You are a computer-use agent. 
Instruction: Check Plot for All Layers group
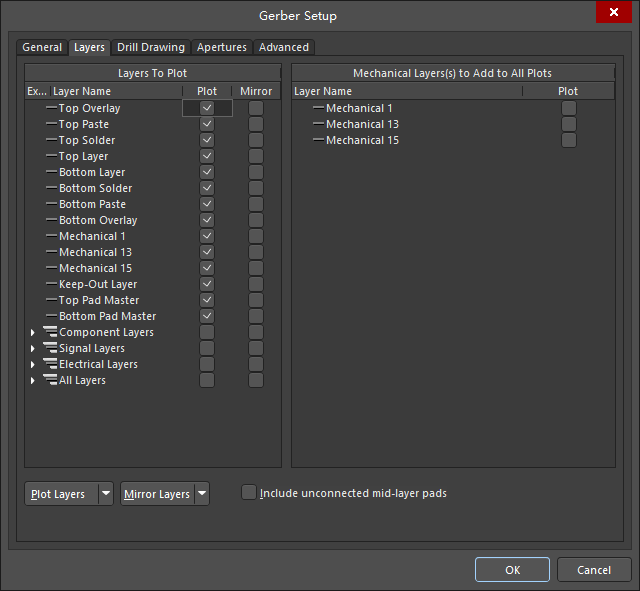click(x=207, y=380)
